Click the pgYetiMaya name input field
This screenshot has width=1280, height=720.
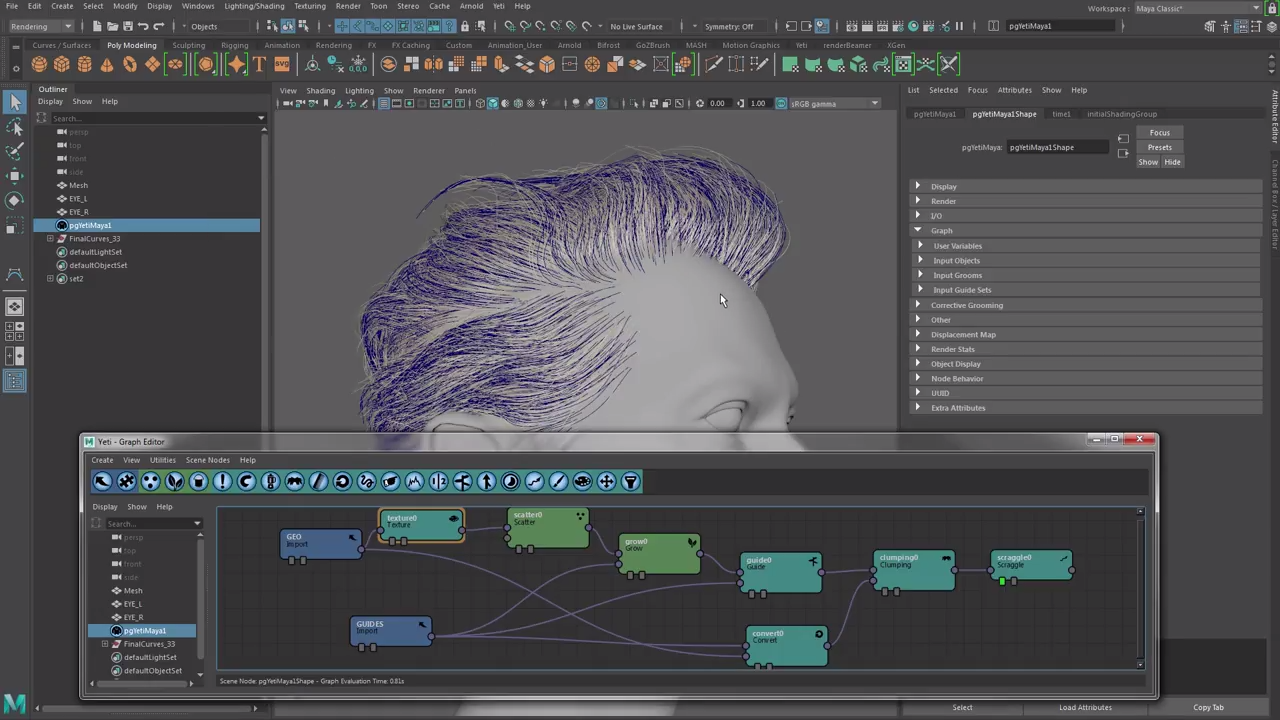coord(1058,147)
